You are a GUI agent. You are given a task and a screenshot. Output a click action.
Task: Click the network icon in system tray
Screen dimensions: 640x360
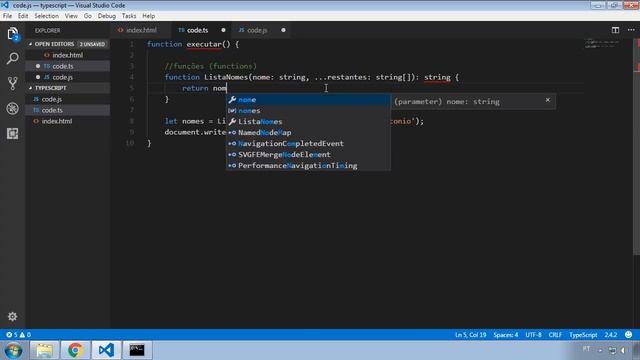pyautogui.click(x=612, y=350)
